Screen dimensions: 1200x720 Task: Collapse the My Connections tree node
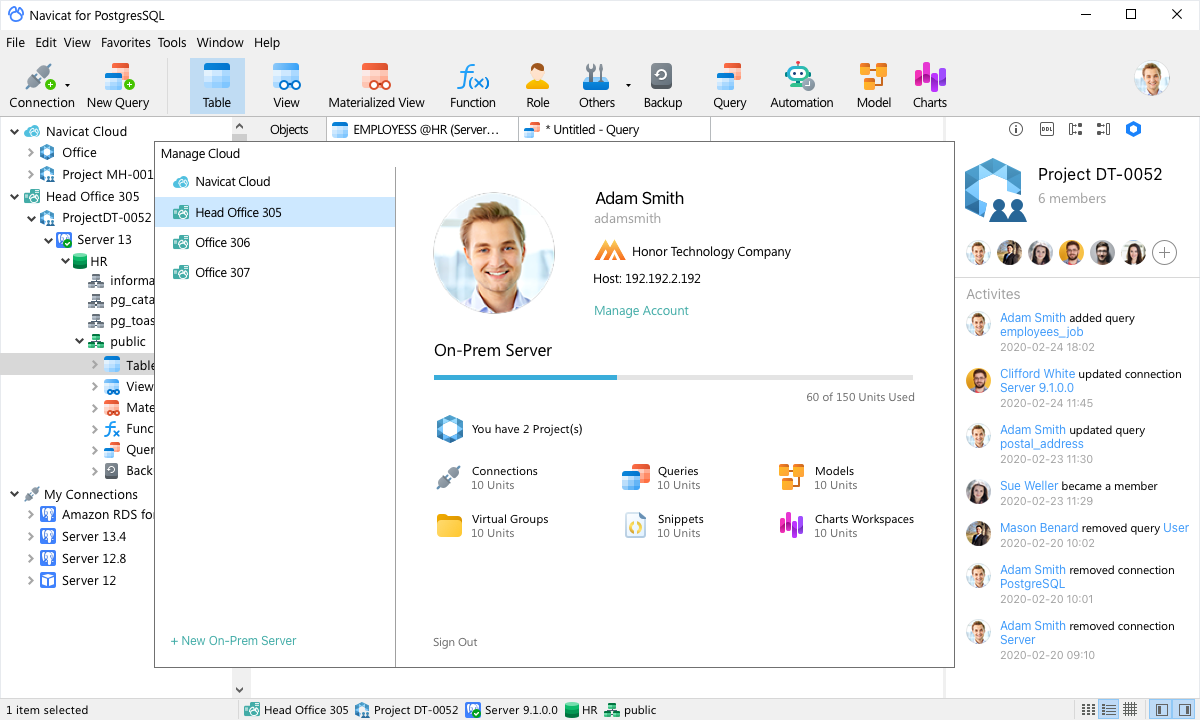[x=14, y=495]
